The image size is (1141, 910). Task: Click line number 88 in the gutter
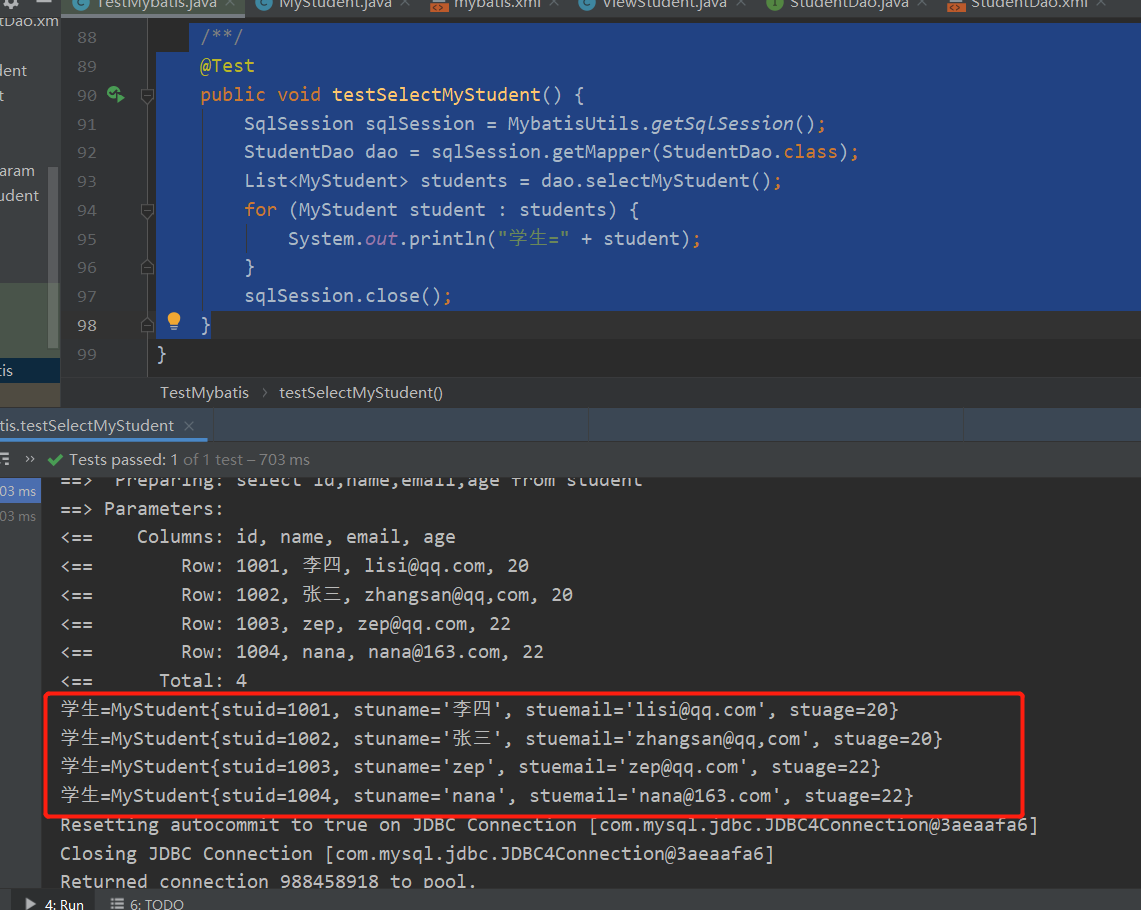pos(87,38)
